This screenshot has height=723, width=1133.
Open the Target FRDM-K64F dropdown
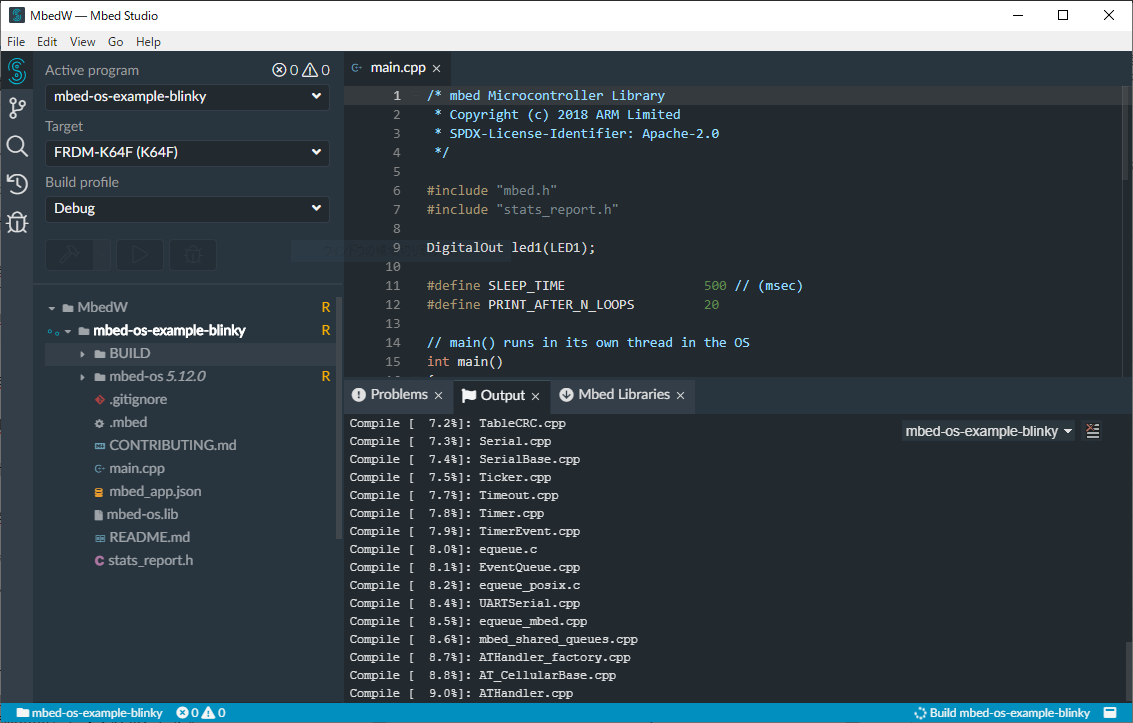click(x=187, y=152)
